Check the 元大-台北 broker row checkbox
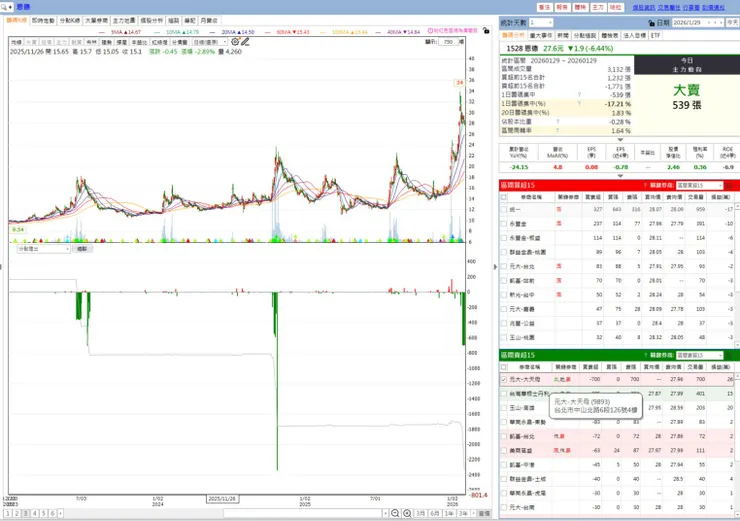 [x=504, y=267]
